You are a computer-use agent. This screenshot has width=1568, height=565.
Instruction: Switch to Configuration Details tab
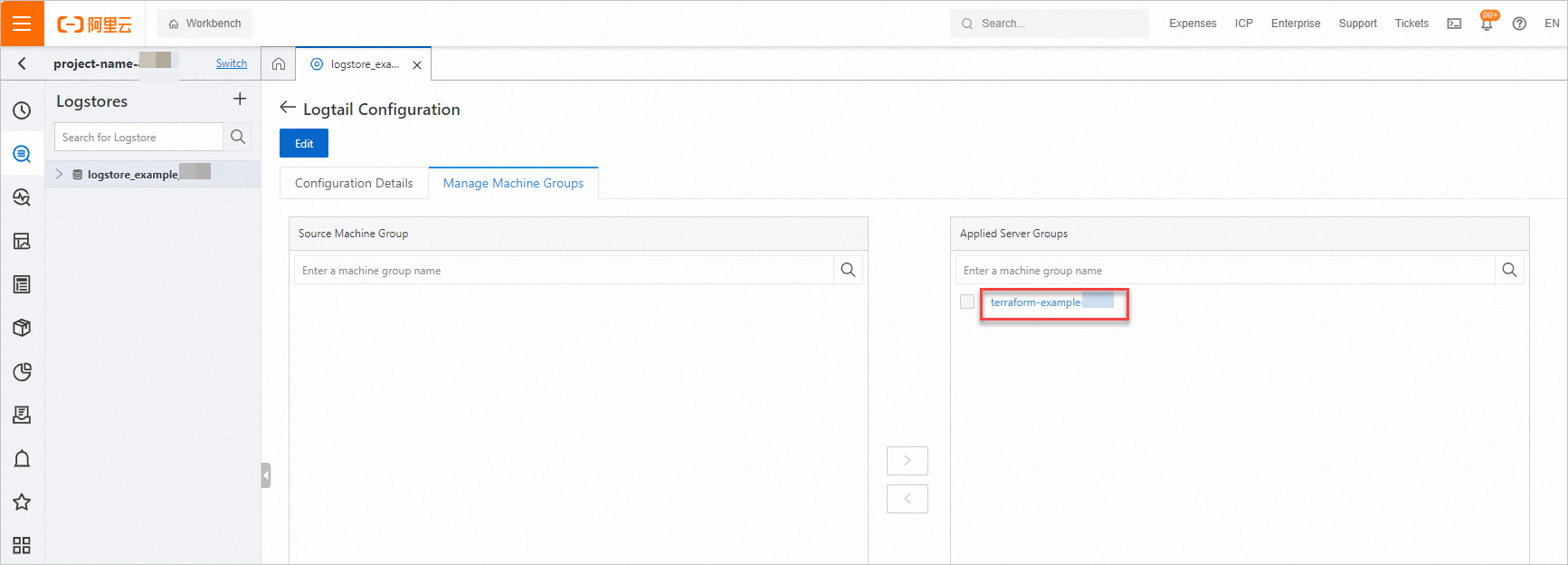354,183
